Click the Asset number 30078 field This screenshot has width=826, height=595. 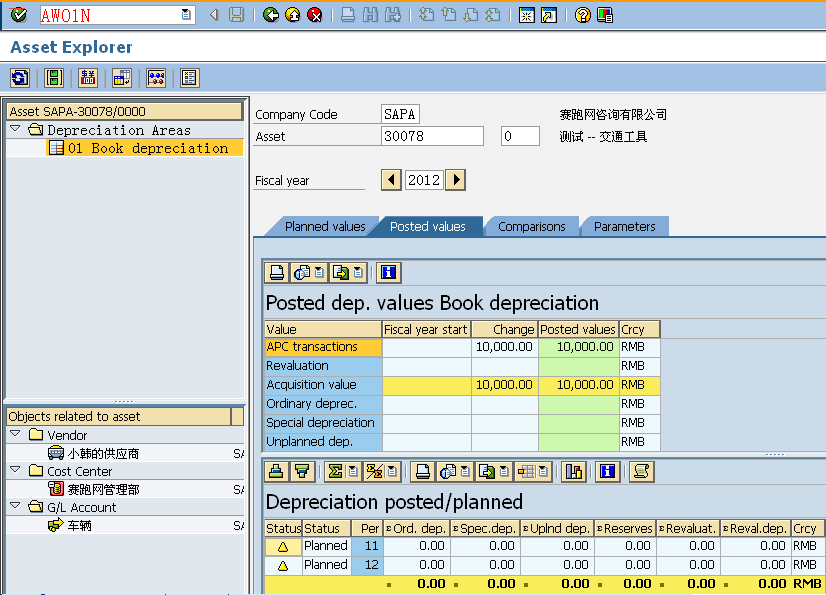pos(432,136)
